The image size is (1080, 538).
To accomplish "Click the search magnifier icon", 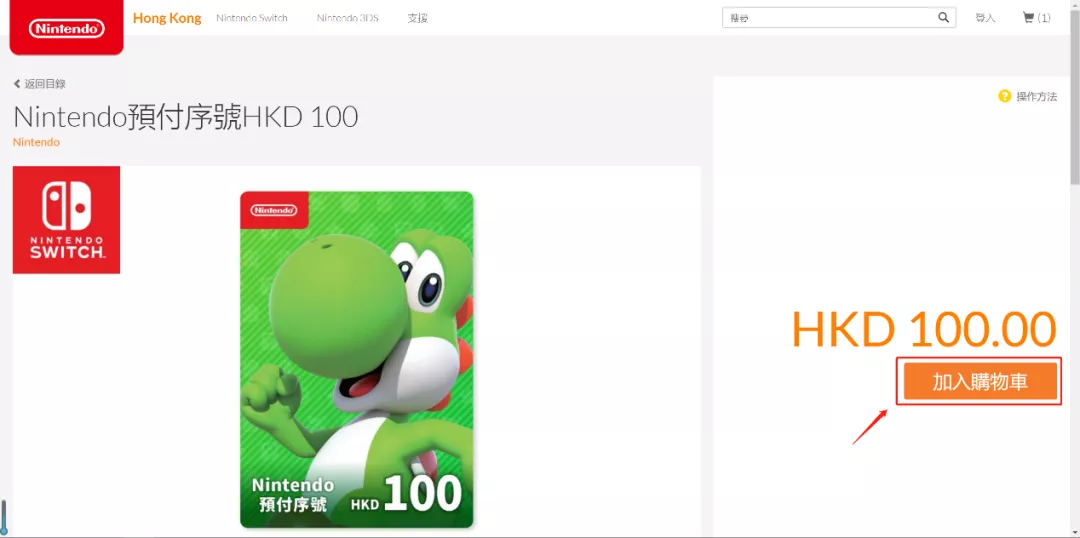I will coord(943,18).
